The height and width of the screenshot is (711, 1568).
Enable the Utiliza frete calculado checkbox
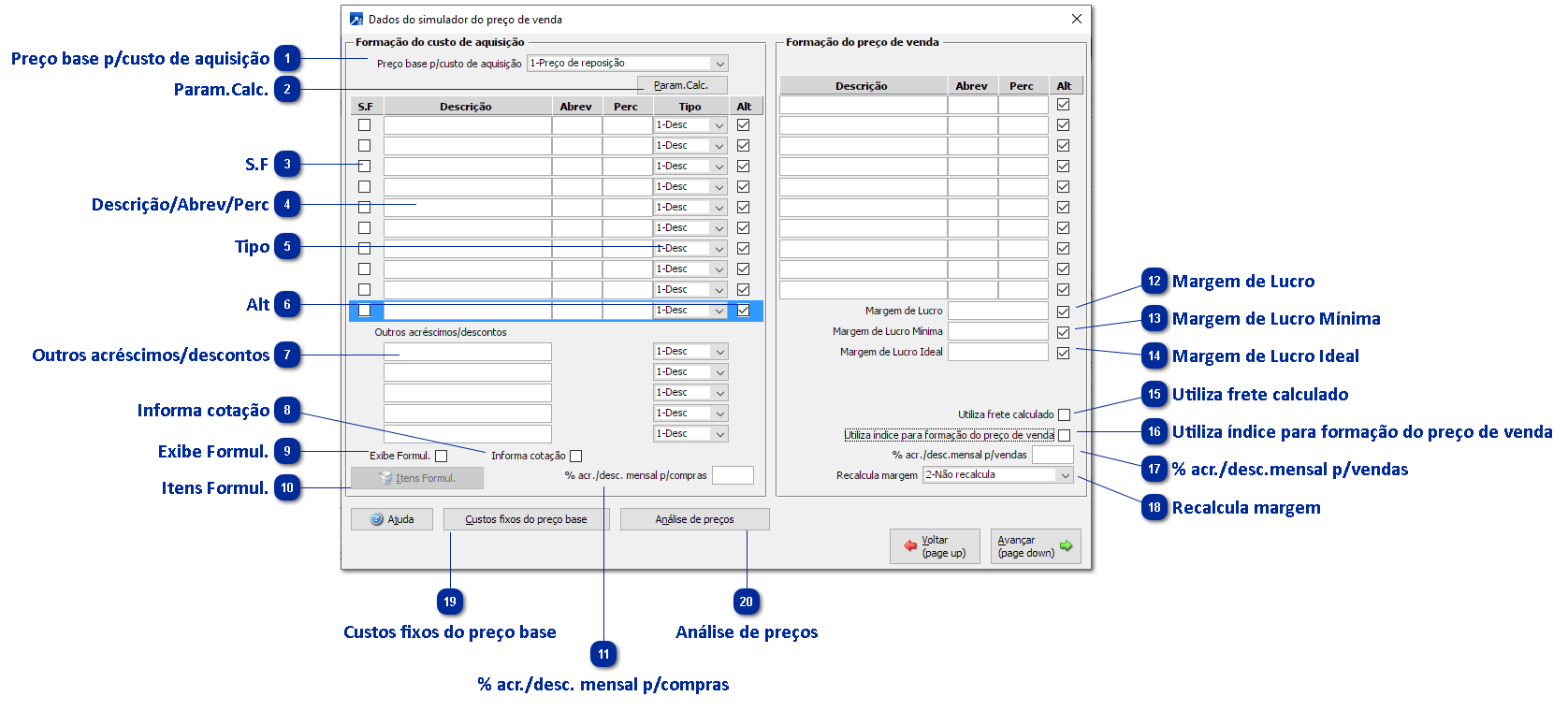coord(1064,415)
